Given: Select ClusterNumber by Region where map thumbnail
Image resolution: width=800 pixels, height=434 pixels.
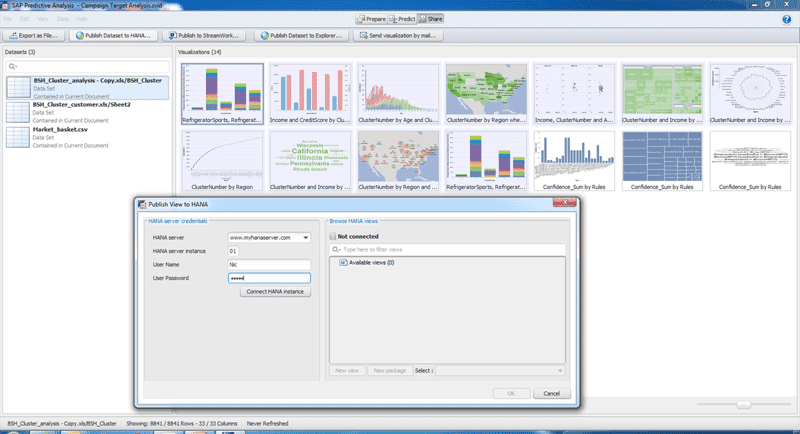Looking at the screenshot, I should (486, 90).
